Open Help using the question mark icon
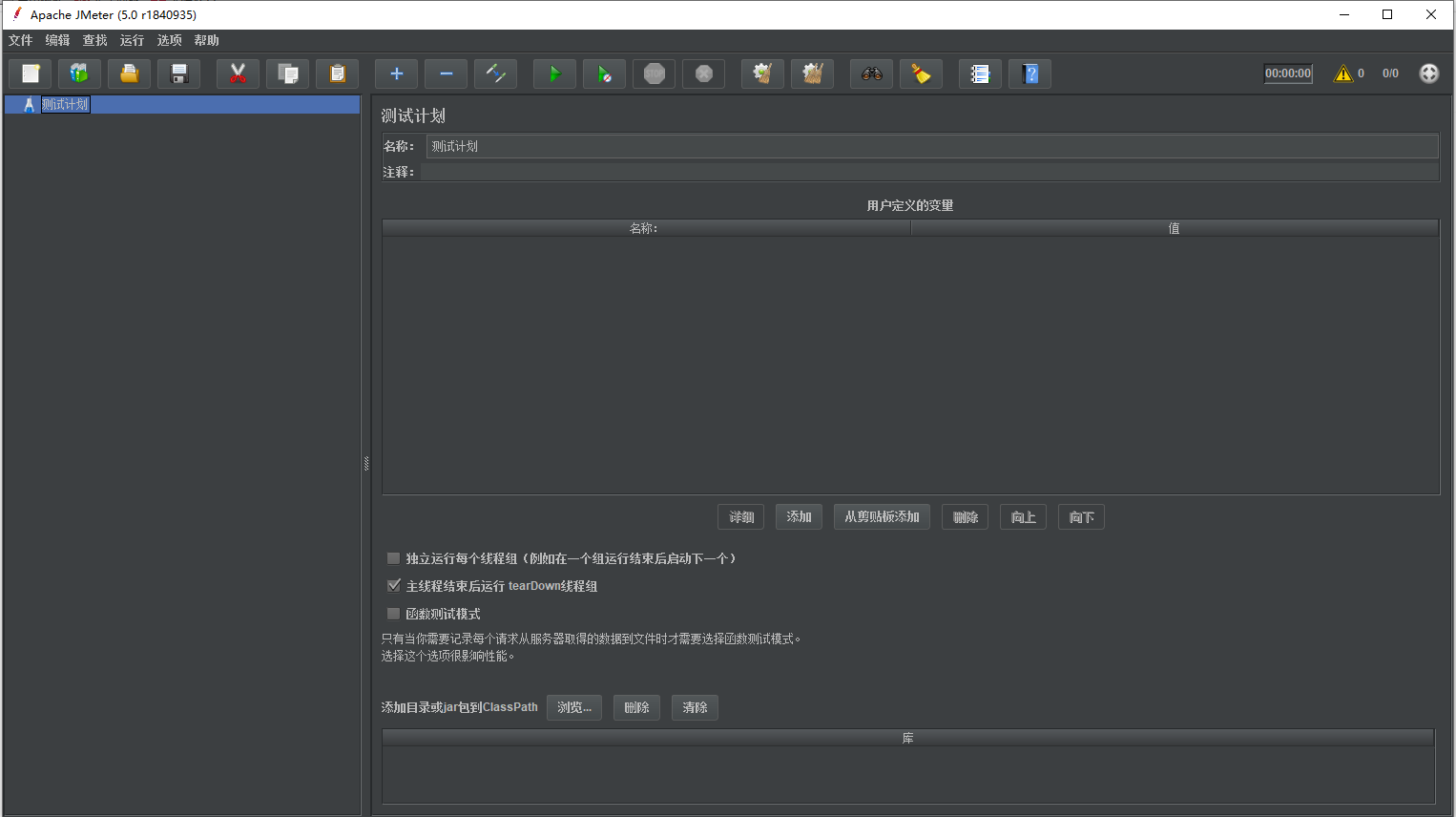 click(1030, 73)
